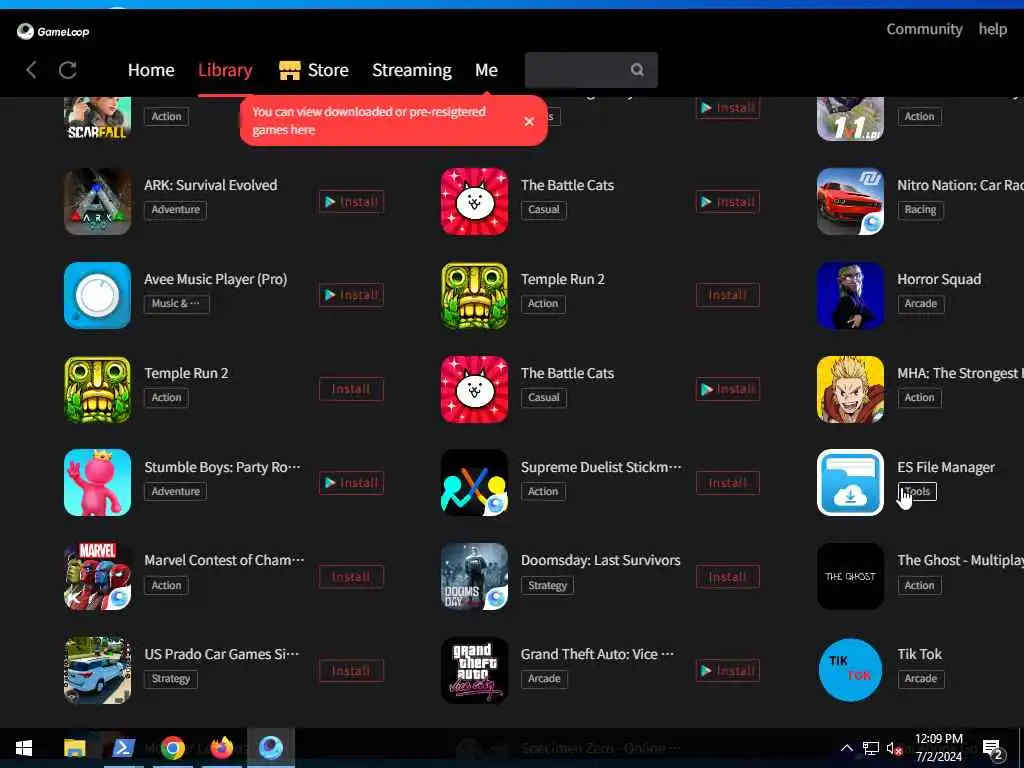Click the refresh icon in GameLoop header

point(68,70)
